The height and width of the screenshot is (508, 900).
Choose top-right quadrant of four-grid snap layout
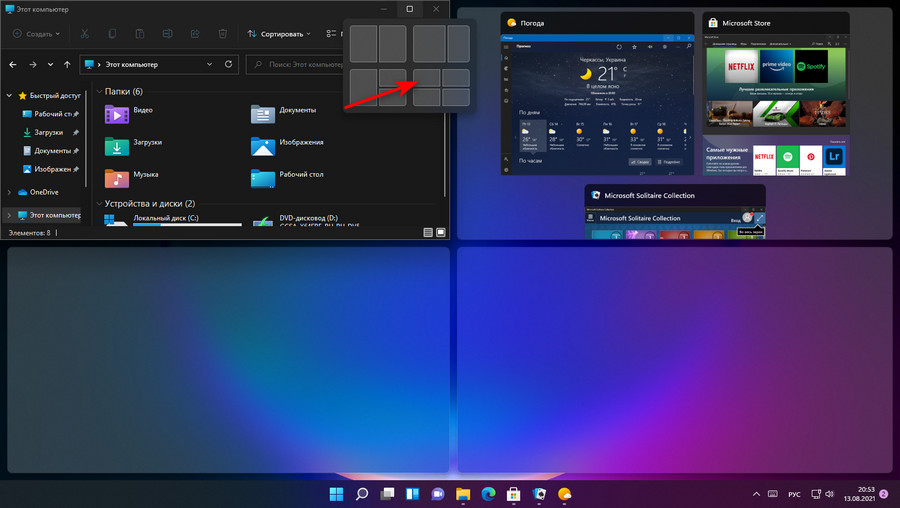[456, 77]
